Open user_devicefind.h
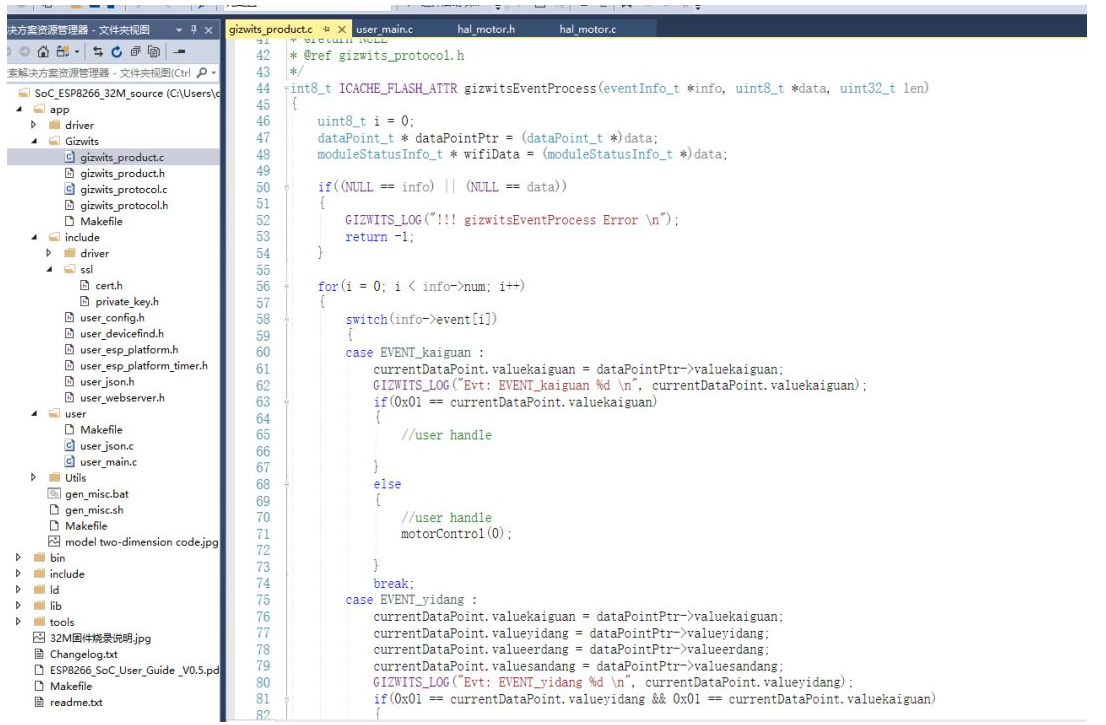 coord(121,334)
